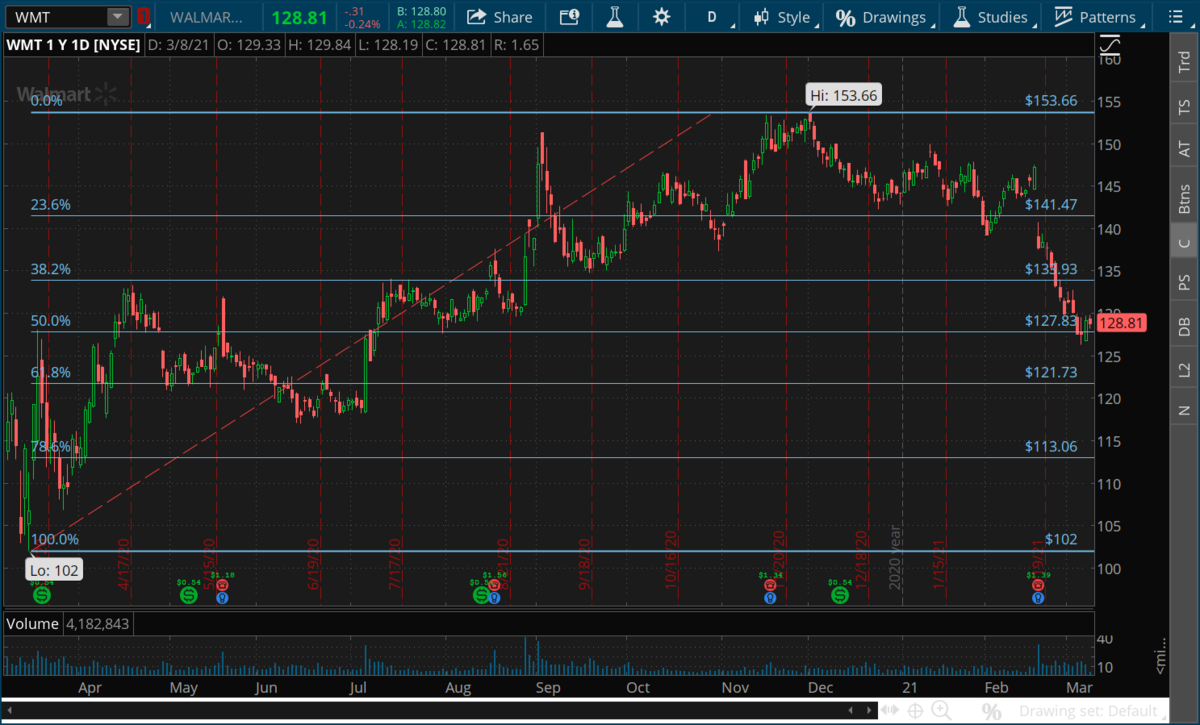Viewport: 1200px width, 725px height.
Task: Click the scroll-right arrow on the time axis scrollbar
Action: pos(867,711)
